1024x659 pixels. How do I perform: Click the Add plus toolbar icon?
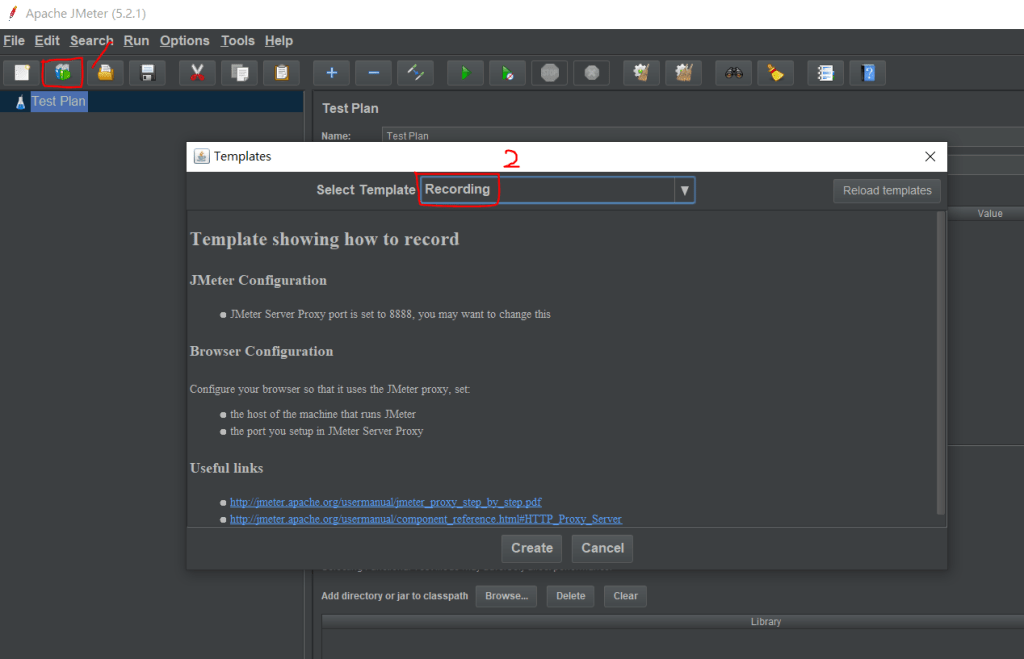(331, 73)
